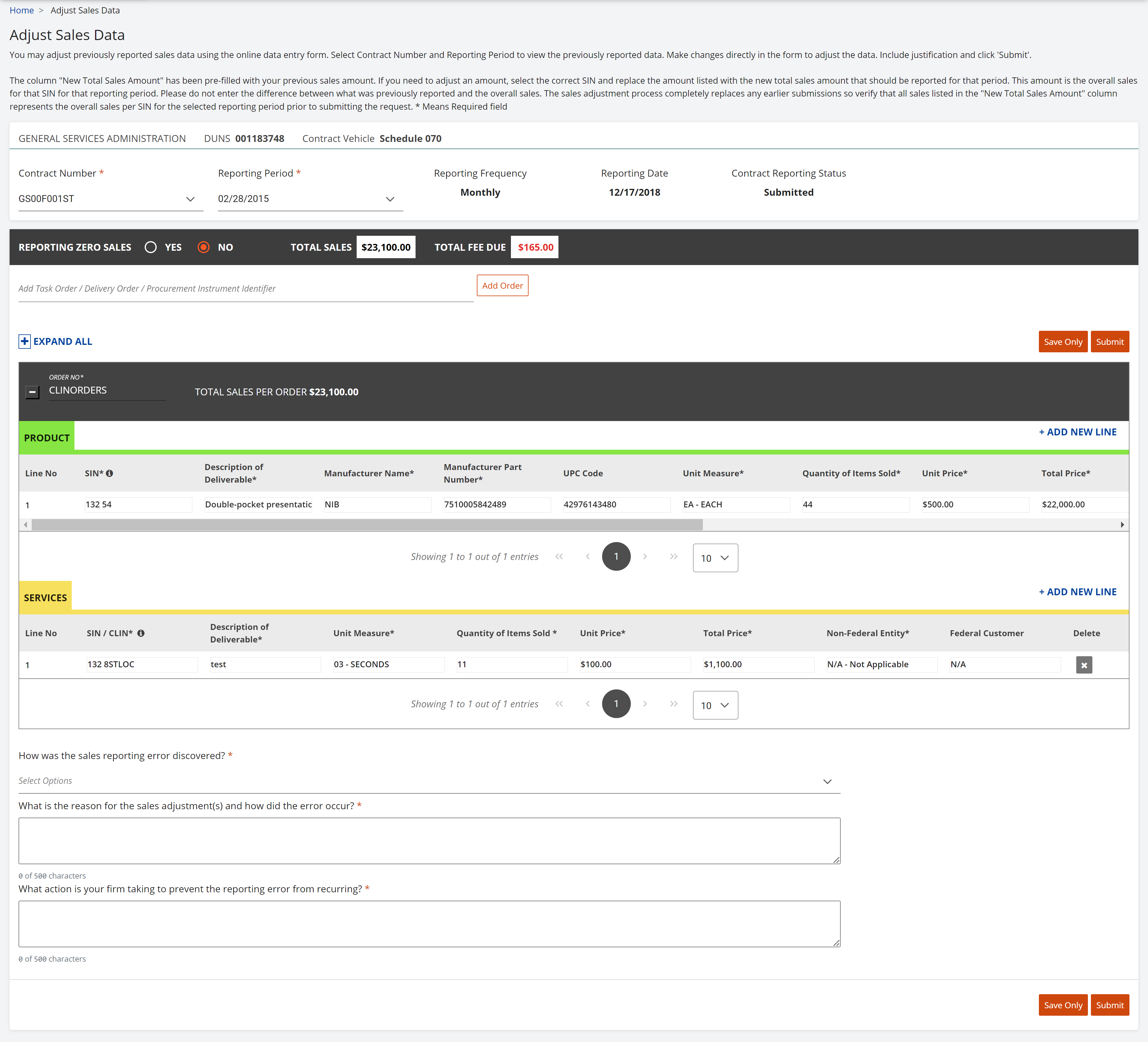
Task: Go to next page in Product pagination
Action: (645, 557)
